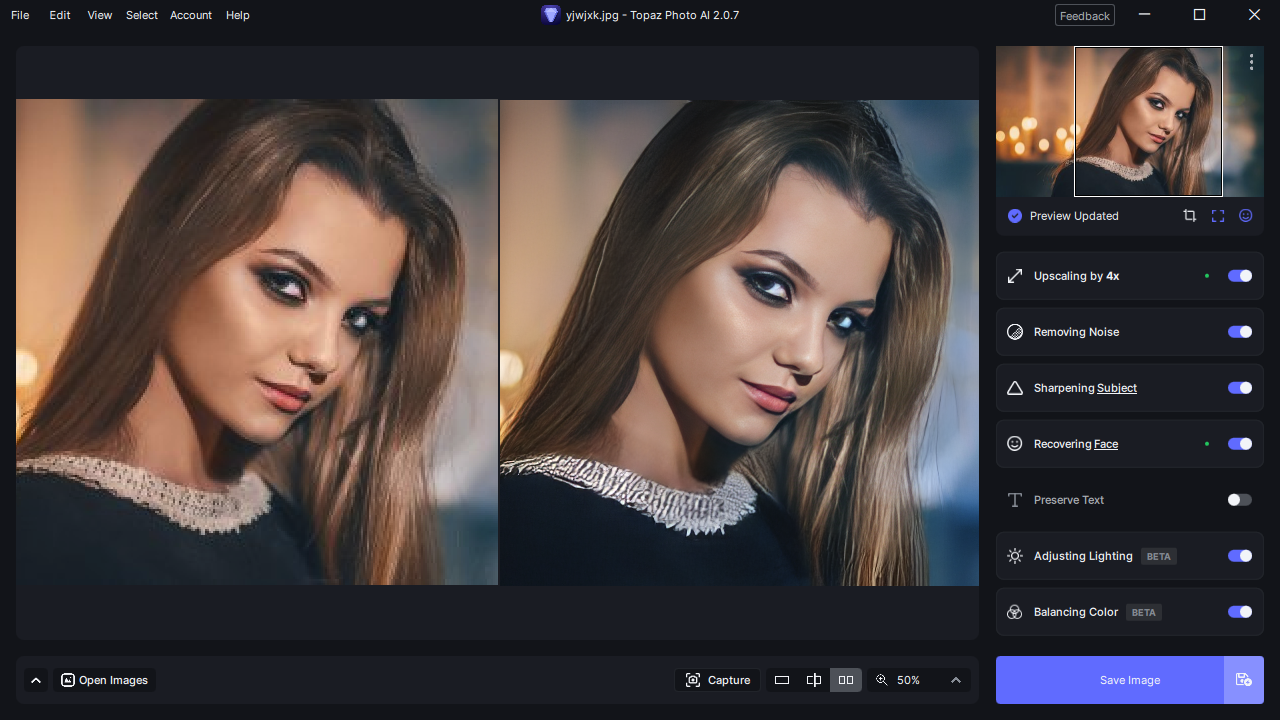The width and height of the screenshot is (1280, 720).
Task: Minimize the Topaz Photo AI window
Action: 1145,15
